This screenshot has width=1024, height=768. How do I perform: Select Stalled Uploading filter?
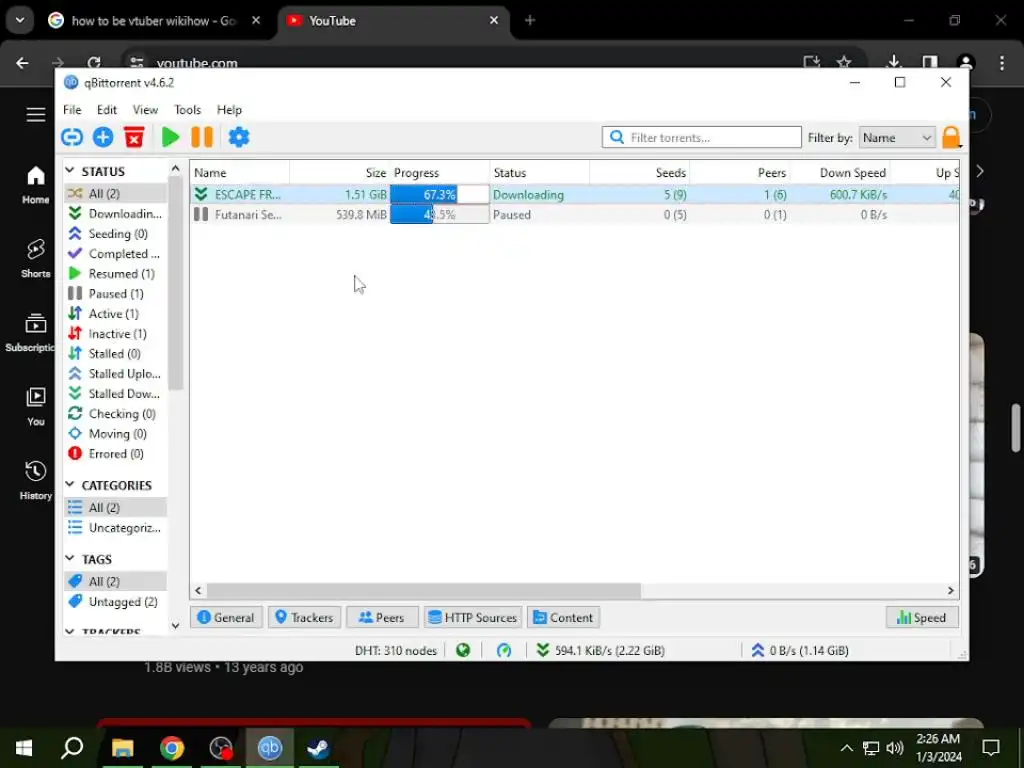115,374
